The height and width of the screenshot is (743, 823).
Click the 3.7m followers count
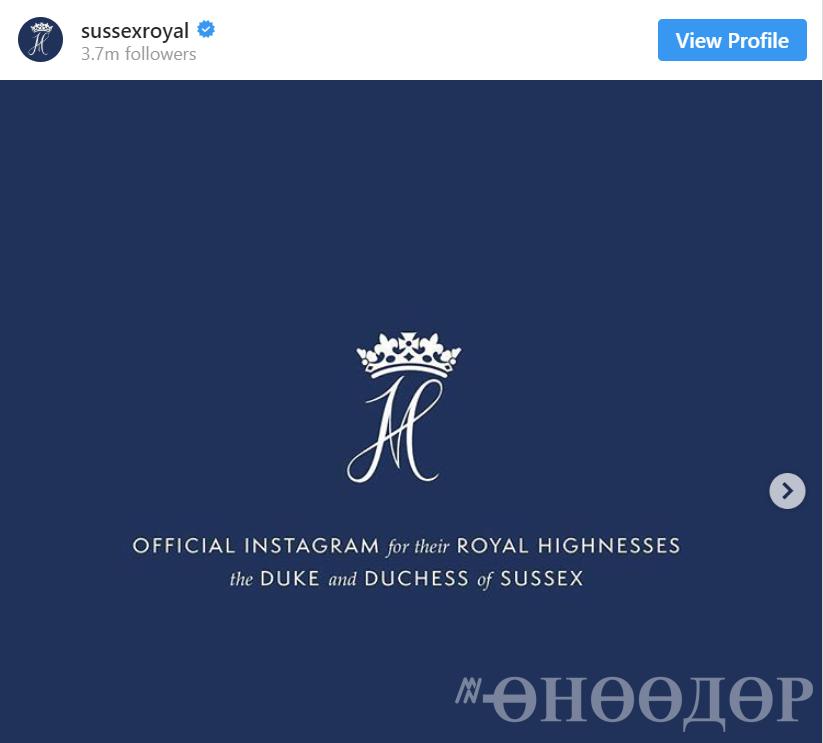pos(139,54)
